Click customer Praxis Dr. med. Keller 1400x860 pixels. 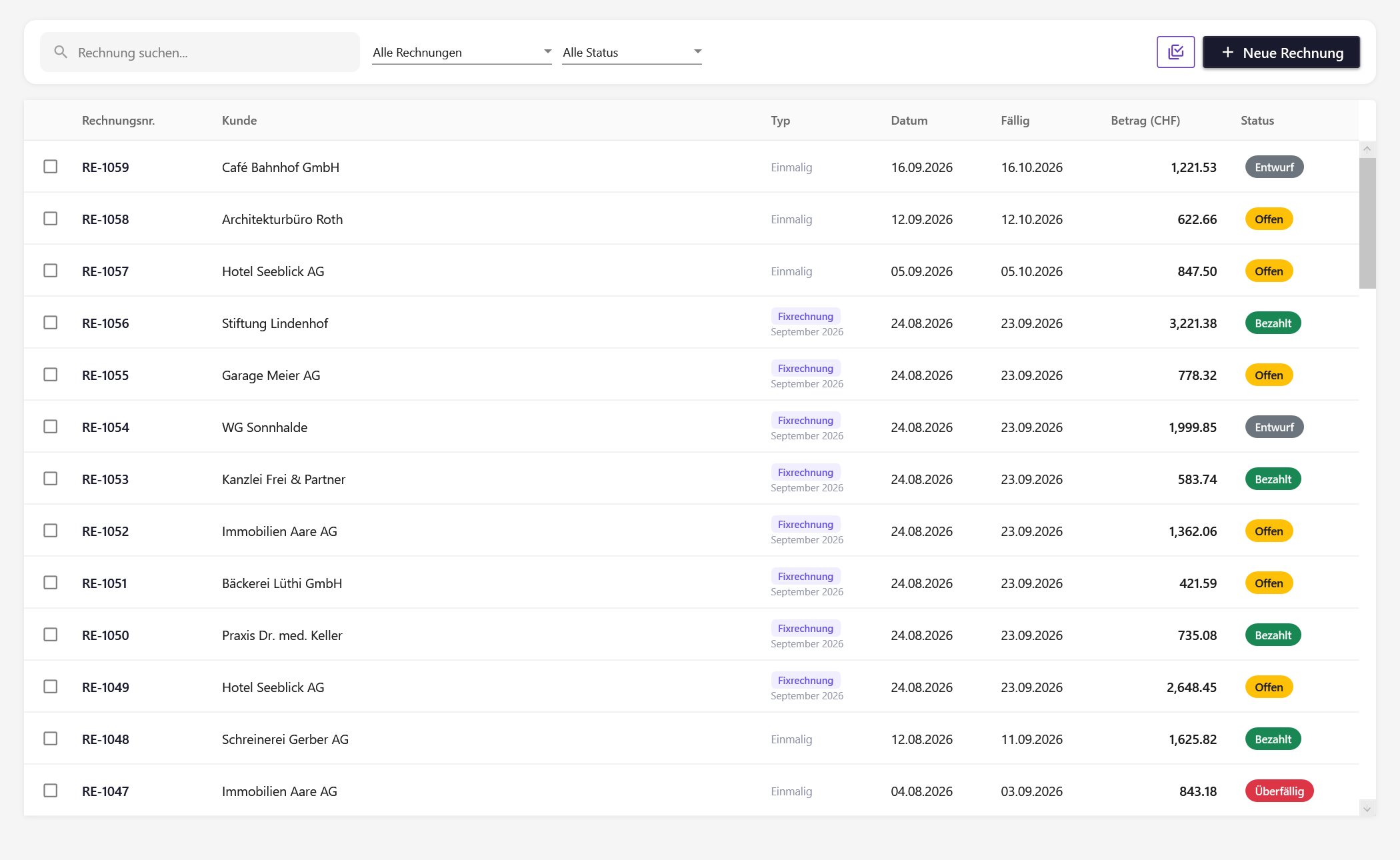point(282,635)
